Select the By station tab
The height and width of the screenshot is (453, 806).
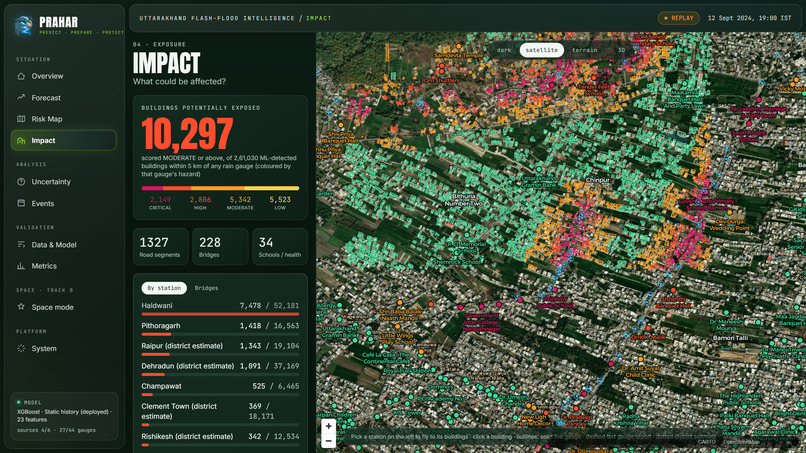pos(164,288)
